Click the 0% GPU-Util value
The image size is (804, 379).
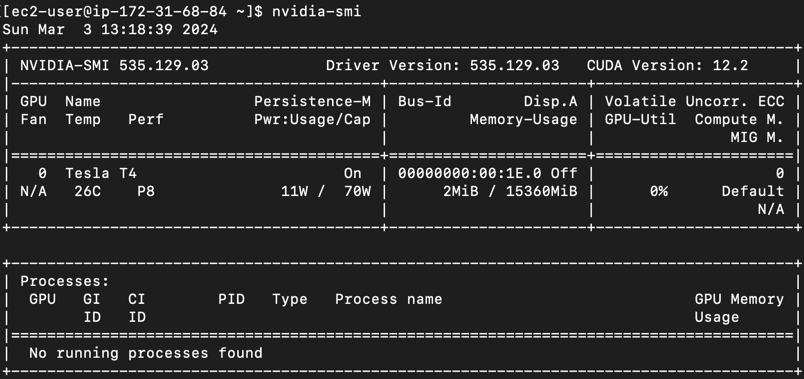[658, 191]
